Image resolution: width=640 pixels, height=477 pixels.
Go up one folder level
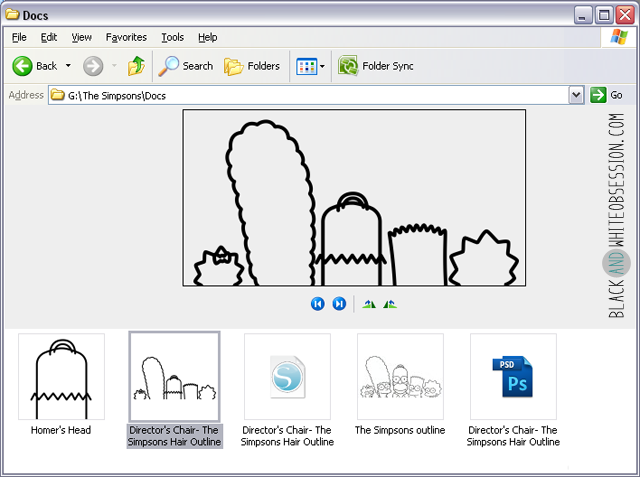click(136, 66)
